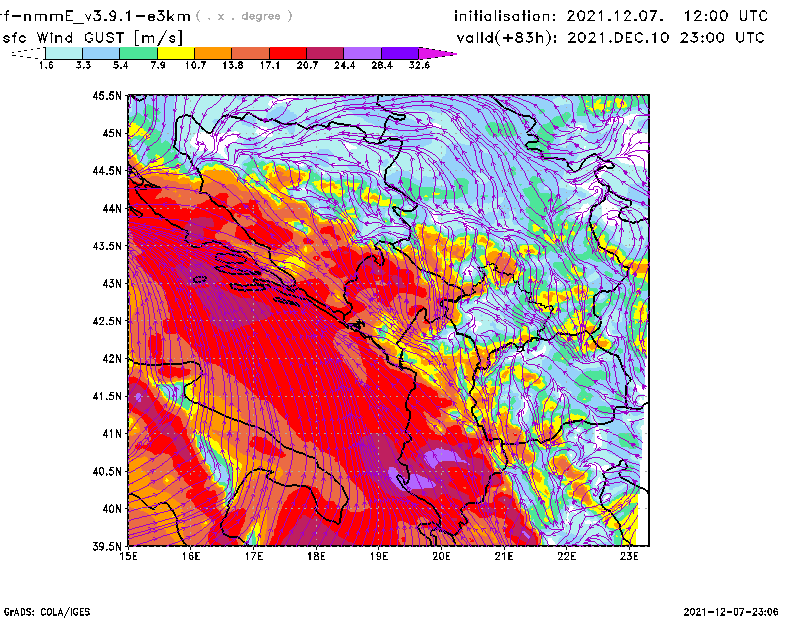Click the '10.7' colorbar value

coord(195,65)
